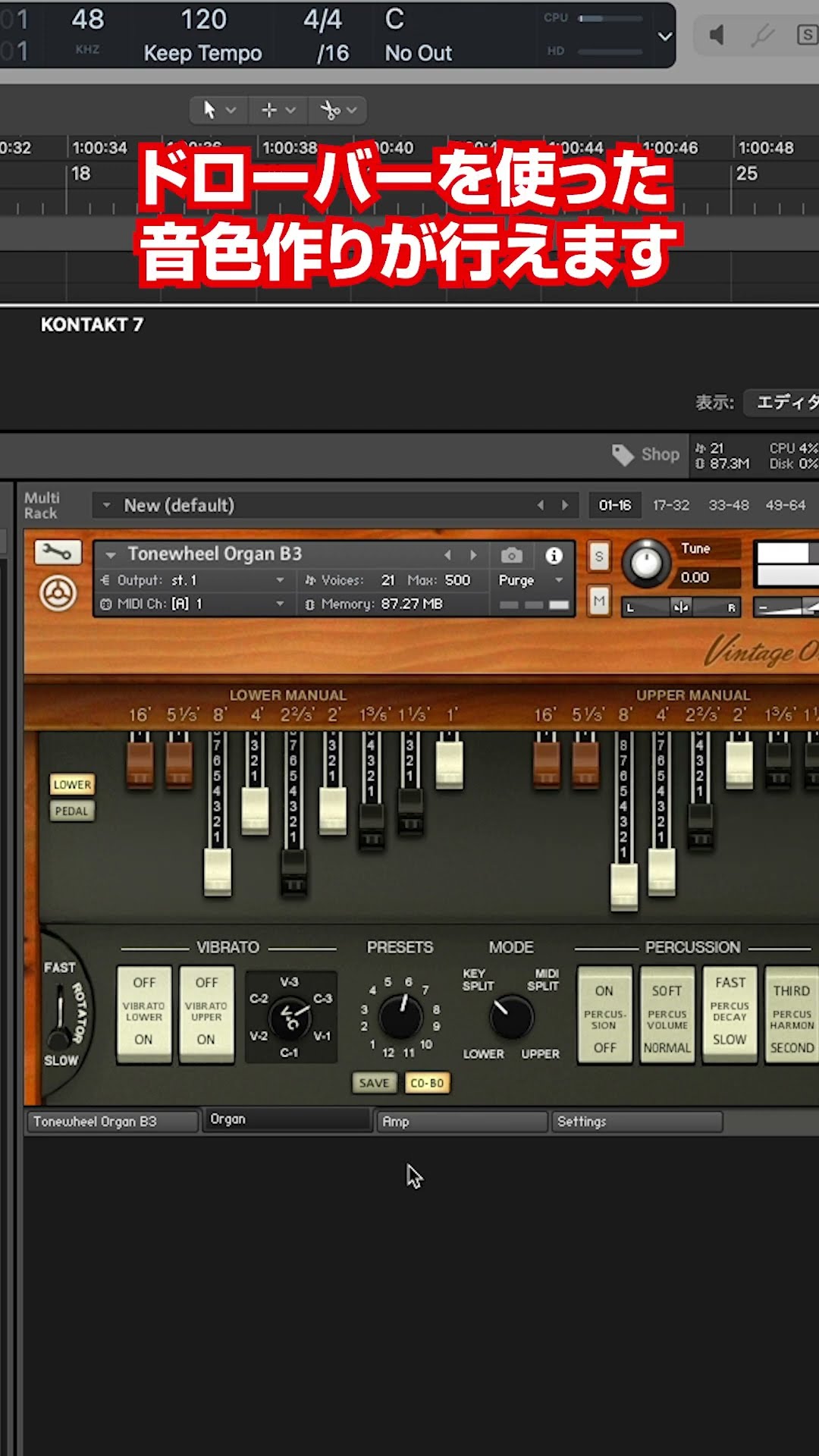The width and height of the screenshot is (819, 1456).
Task: Click the Kontakt instrument logo icon
Action: click(58, 593)
